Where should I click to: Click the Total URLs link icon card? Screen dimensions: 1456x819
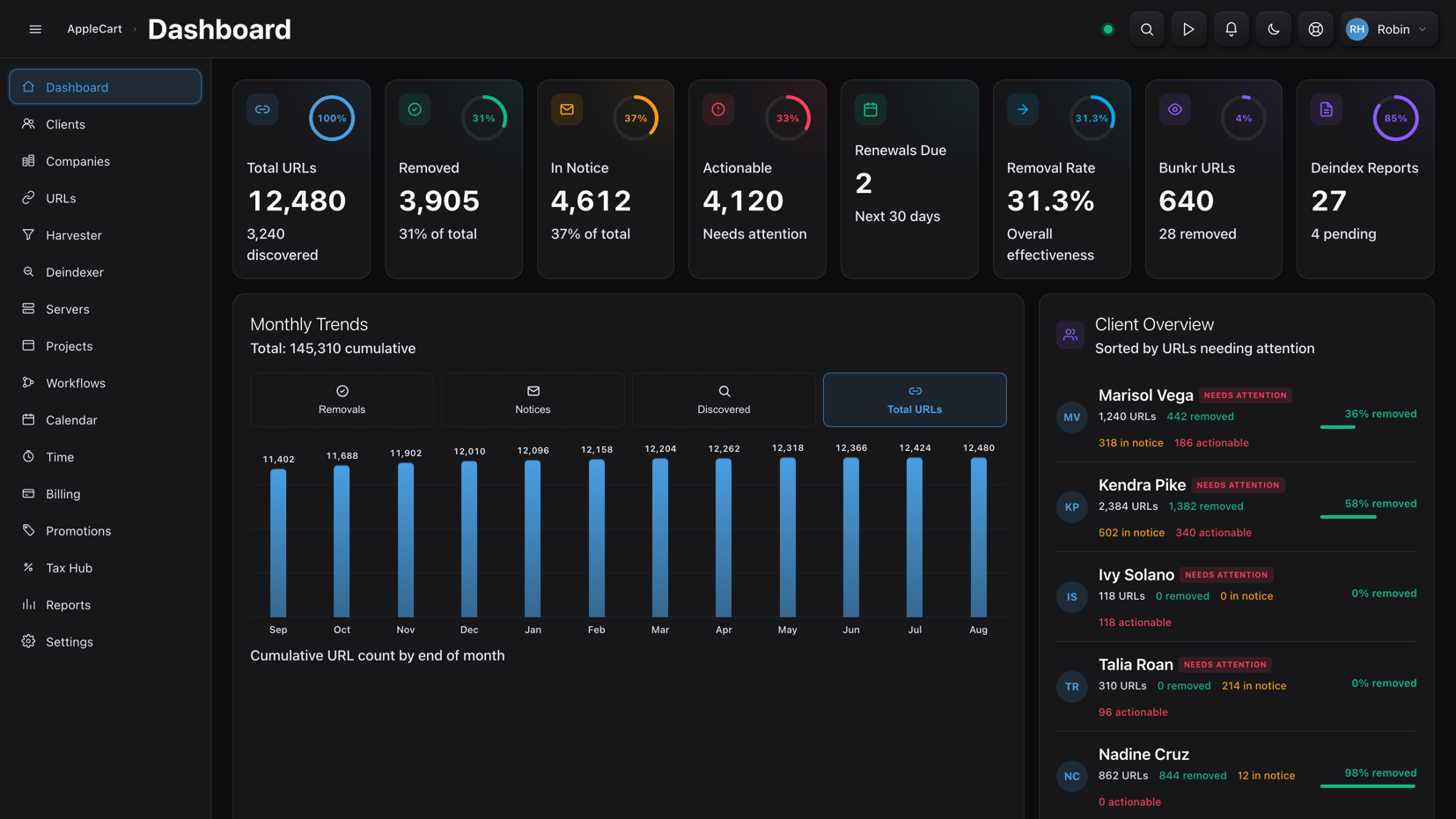(262, 109)
